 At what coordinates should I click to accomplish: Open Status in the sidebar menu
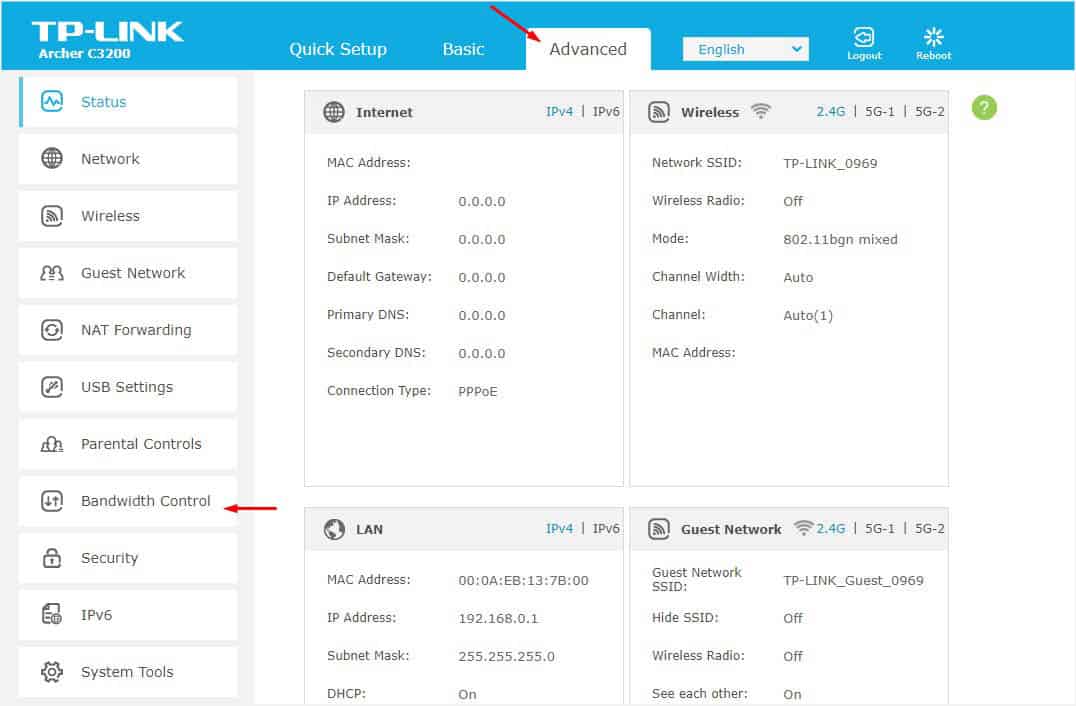128,102
